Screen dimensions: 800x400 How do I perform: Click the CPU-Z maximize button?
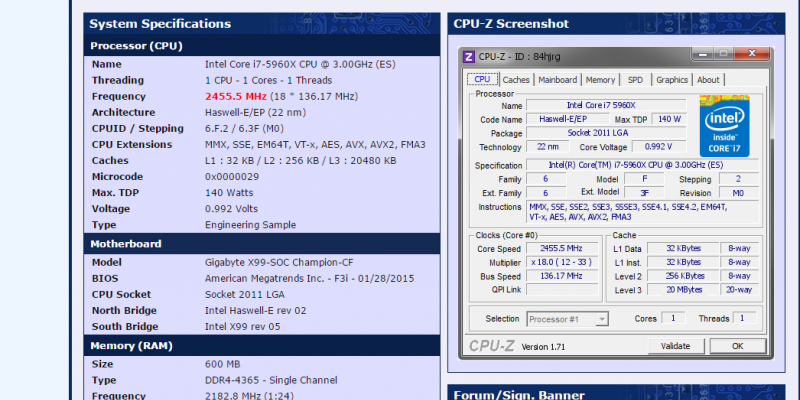click(x=723, y=53)
